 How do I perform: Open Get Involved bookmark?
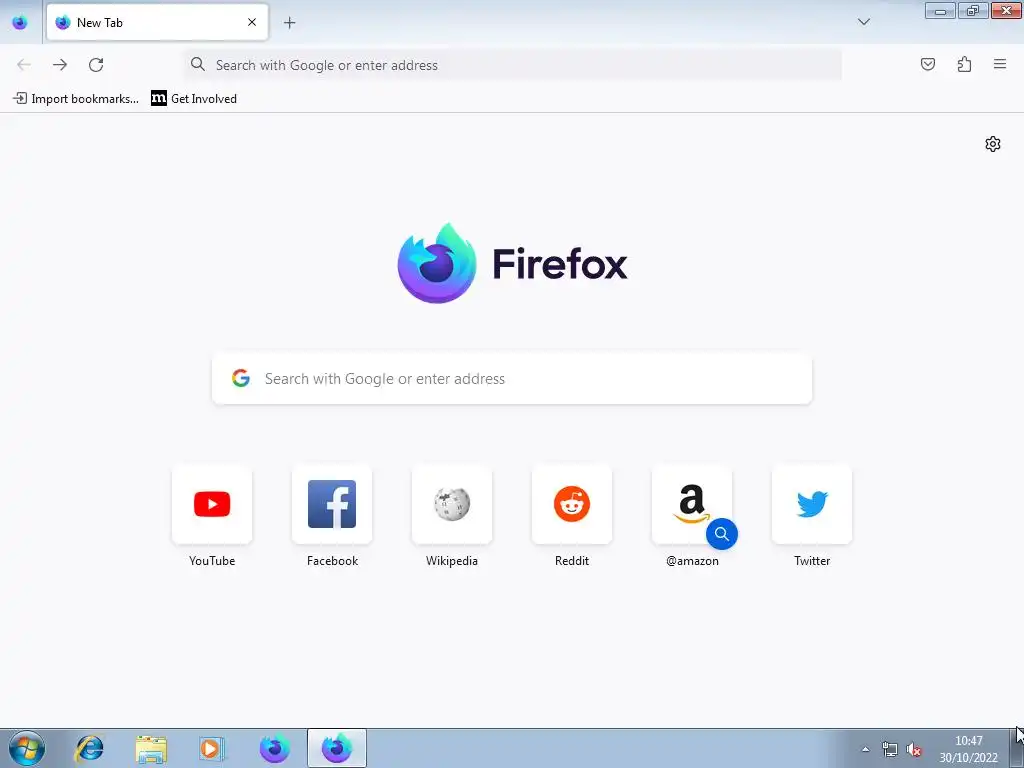[x=194, y=99]
